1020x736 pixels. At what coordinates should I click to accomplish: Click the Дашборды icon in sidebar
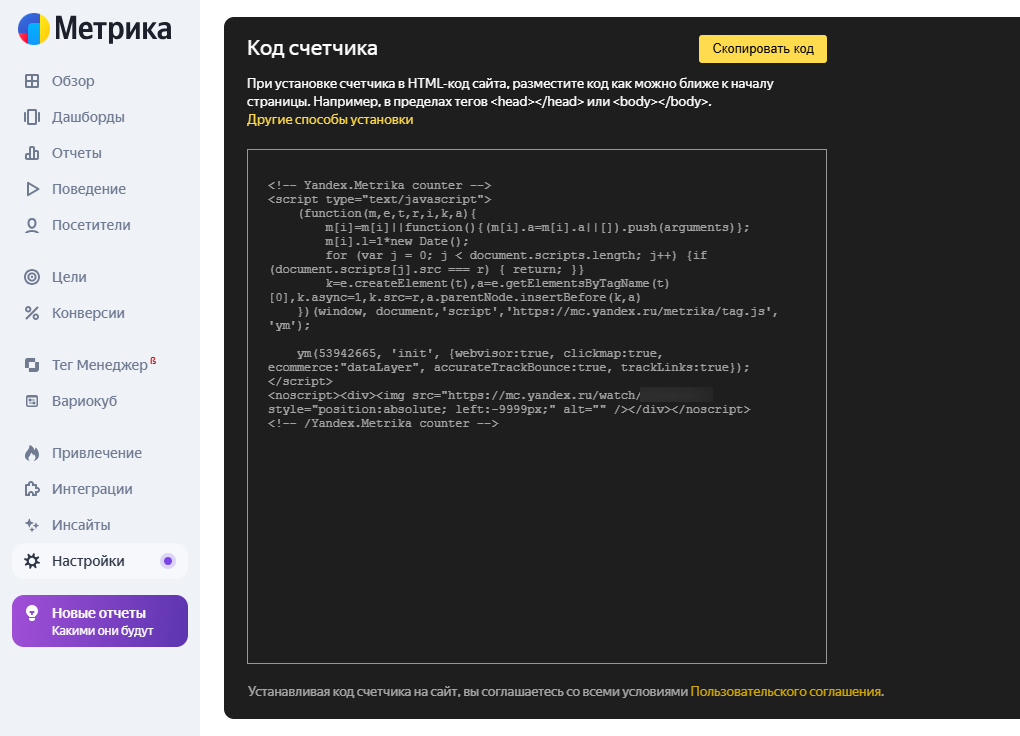[x=32, y=117]
